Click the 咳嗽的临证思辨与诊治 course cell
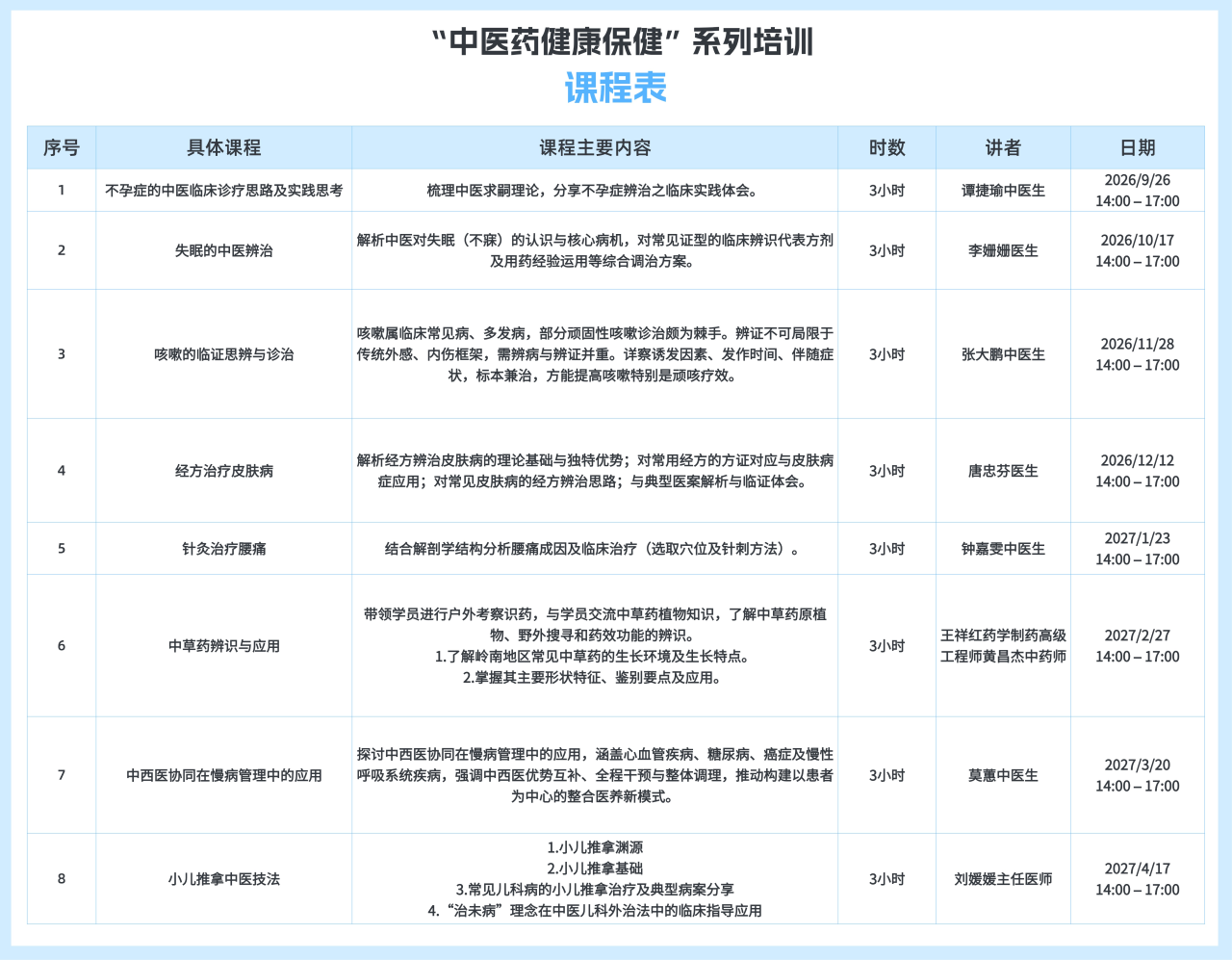Screen dimensions: 1232x960 point(223,354)
